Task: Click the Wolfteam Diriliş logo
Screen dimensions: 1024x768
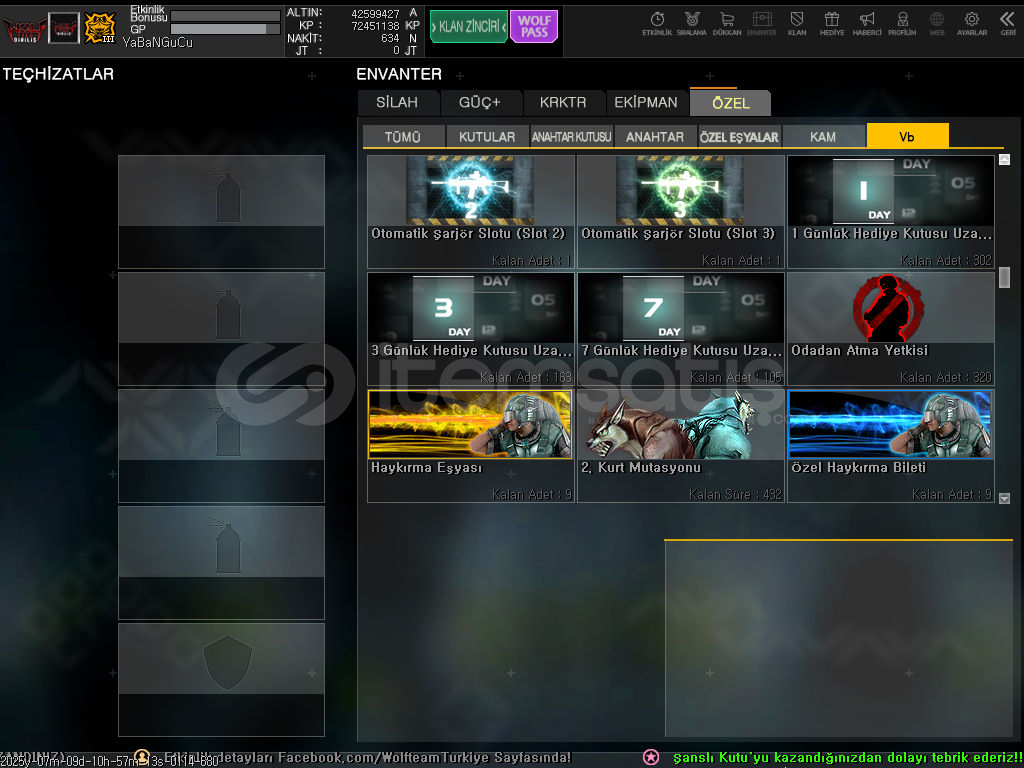Action: coord(24,29)
